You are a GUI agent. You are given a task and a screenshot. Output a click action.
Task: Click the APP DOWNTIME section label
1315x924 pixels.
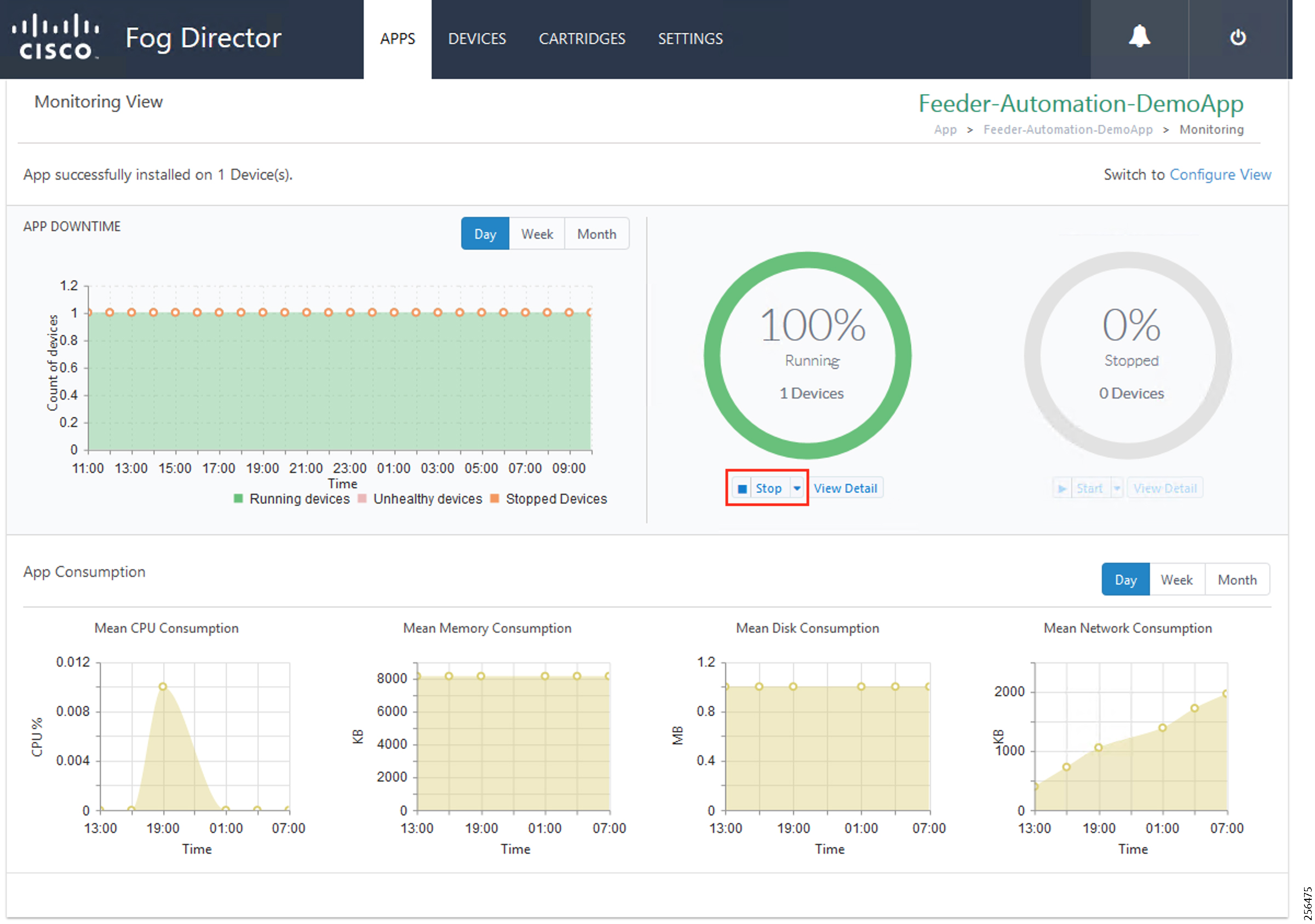(72, 227)
